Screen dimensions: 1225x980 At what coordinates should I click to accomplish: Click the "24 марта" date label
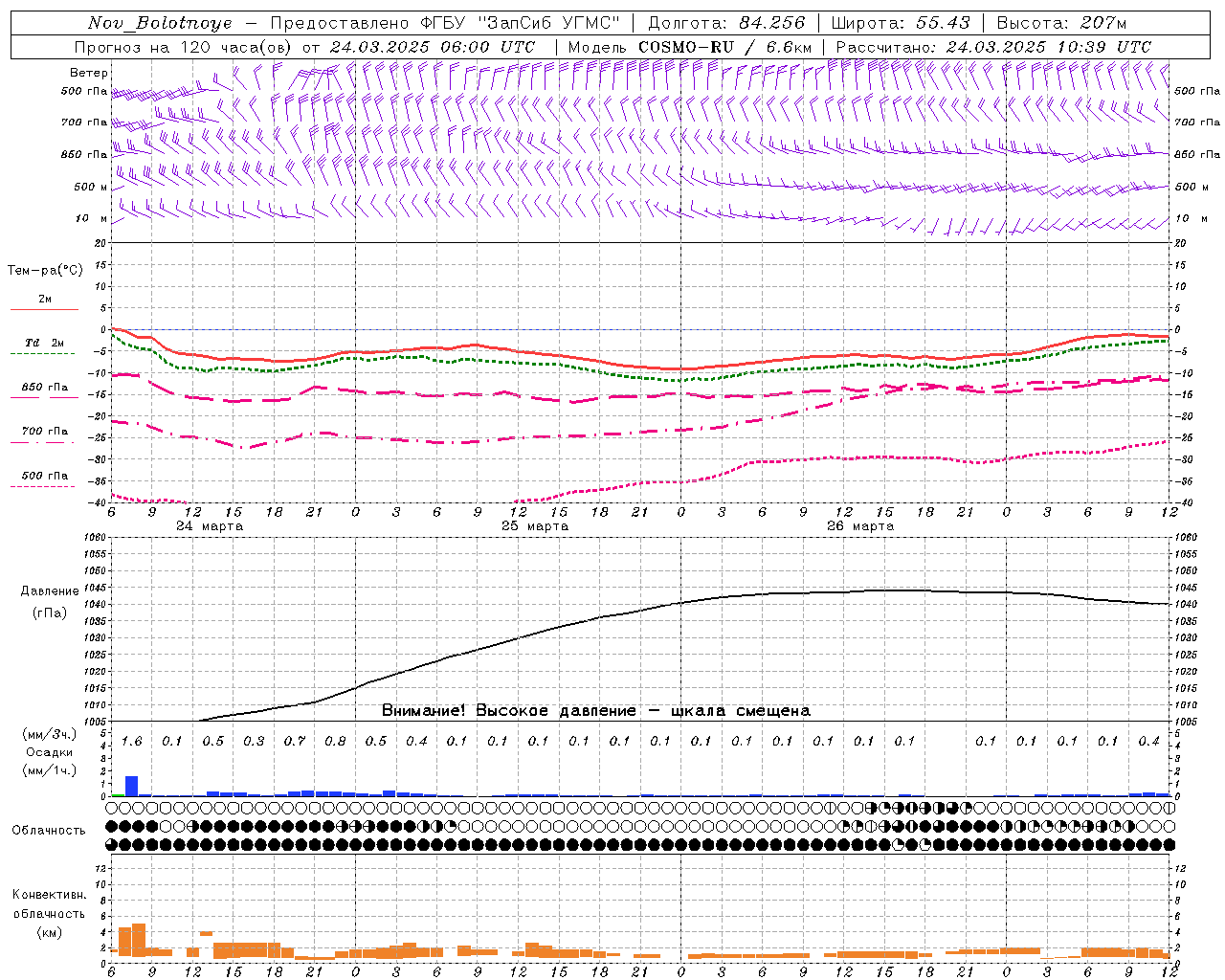(x=210, y=526)
